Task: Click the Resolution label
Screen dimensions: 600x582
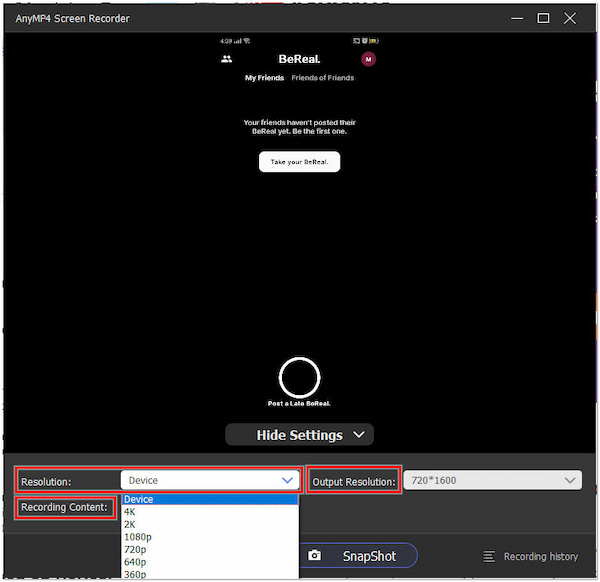Action: pyautogui.click(x=46, y=482)
